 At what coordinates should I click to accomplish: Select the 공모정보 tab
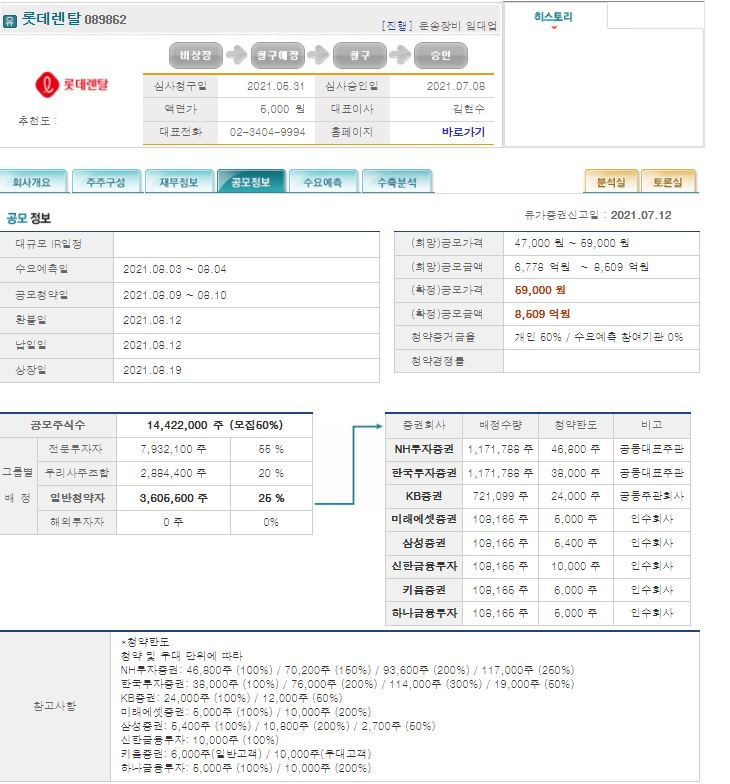click(x=251, y=182)
